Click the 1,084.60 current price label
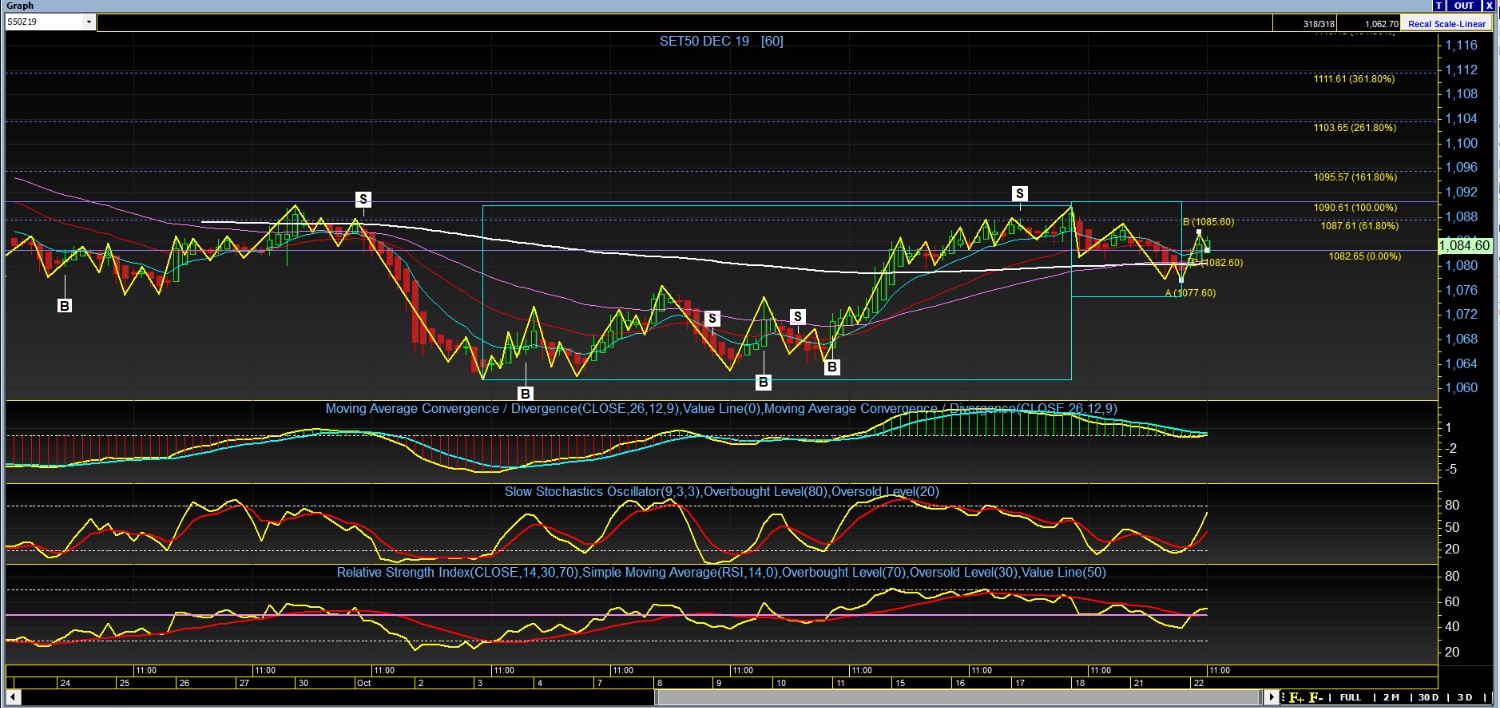This screenshot has height=708, width=1500. click(1466, 245)
